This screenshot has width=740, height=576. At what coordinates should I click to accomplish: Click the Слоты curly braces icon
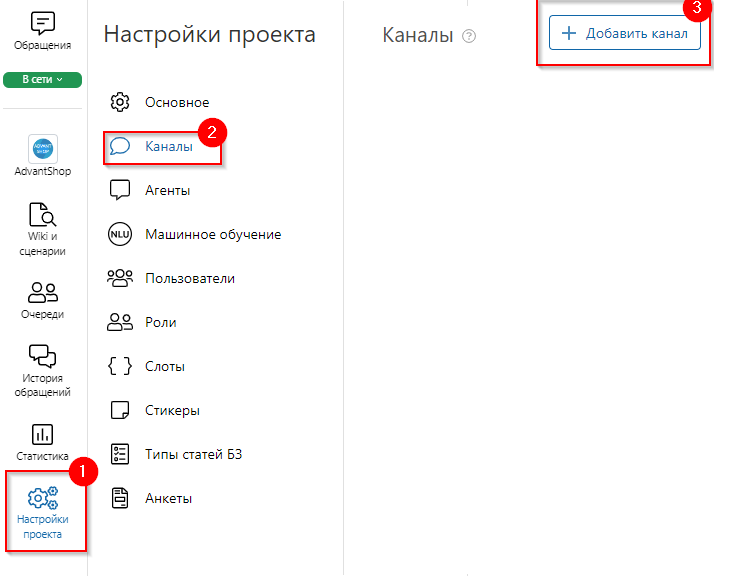pyautogui.click(x=120, y=366)
